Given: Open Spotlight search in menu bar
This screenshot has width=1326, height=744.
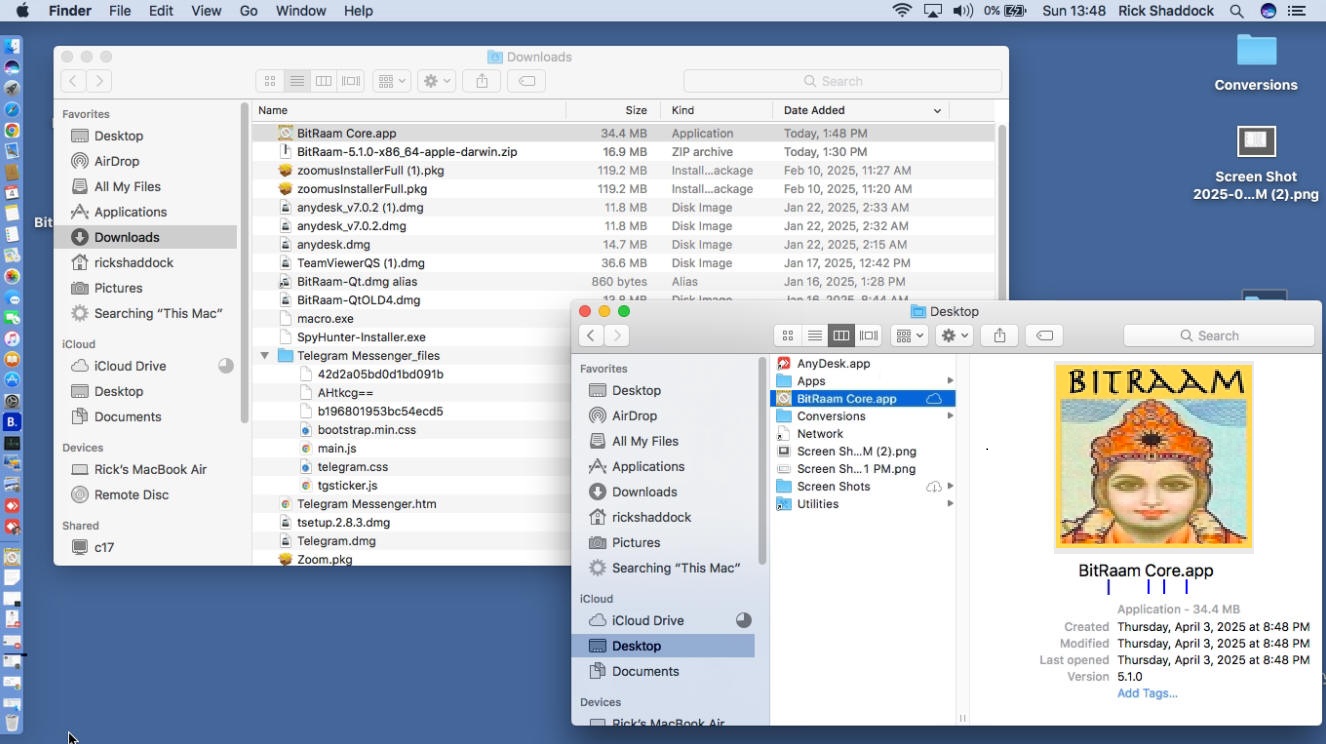Looking at the screenshot, I should 1237,11.
